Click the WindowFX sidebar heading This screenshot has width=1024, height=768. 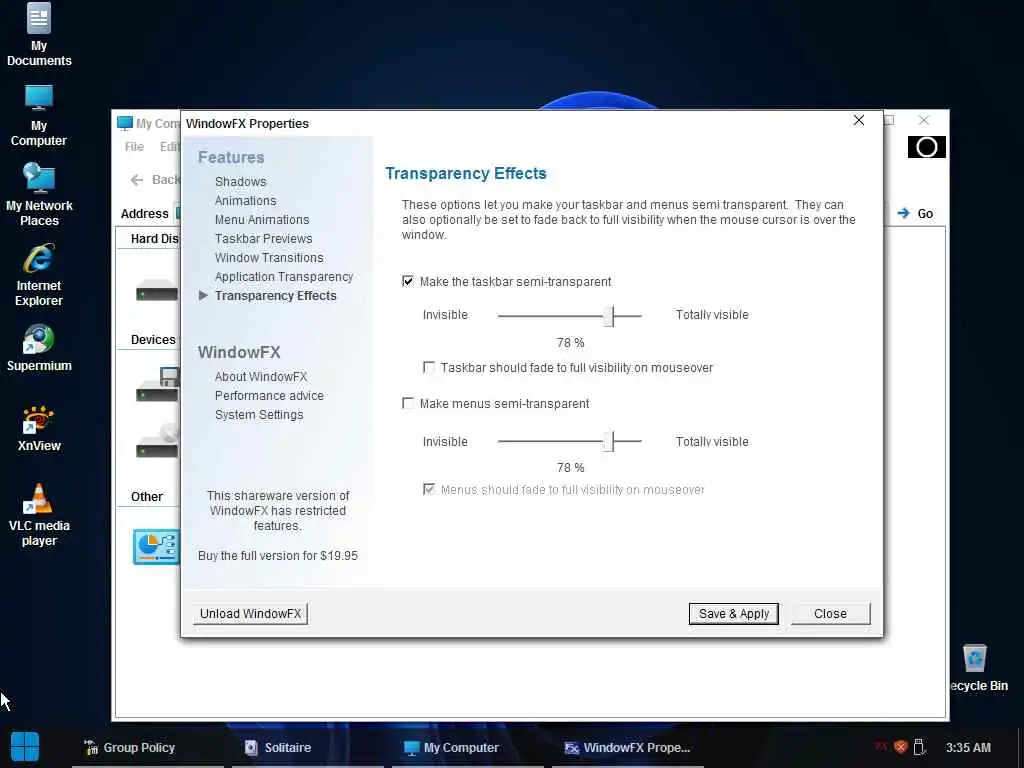tap(239, 352)
